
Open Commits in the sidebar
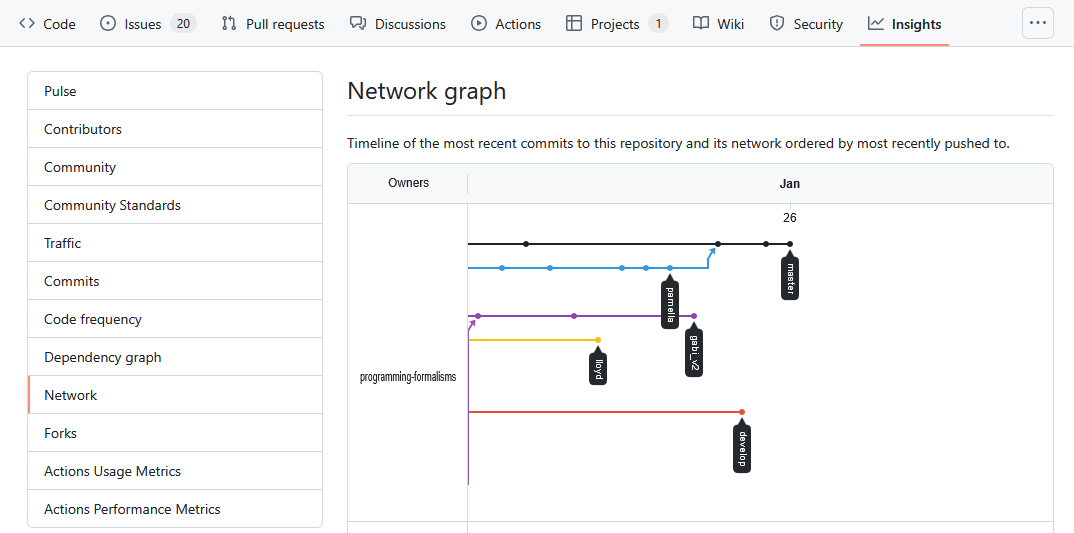pos(175,282)
